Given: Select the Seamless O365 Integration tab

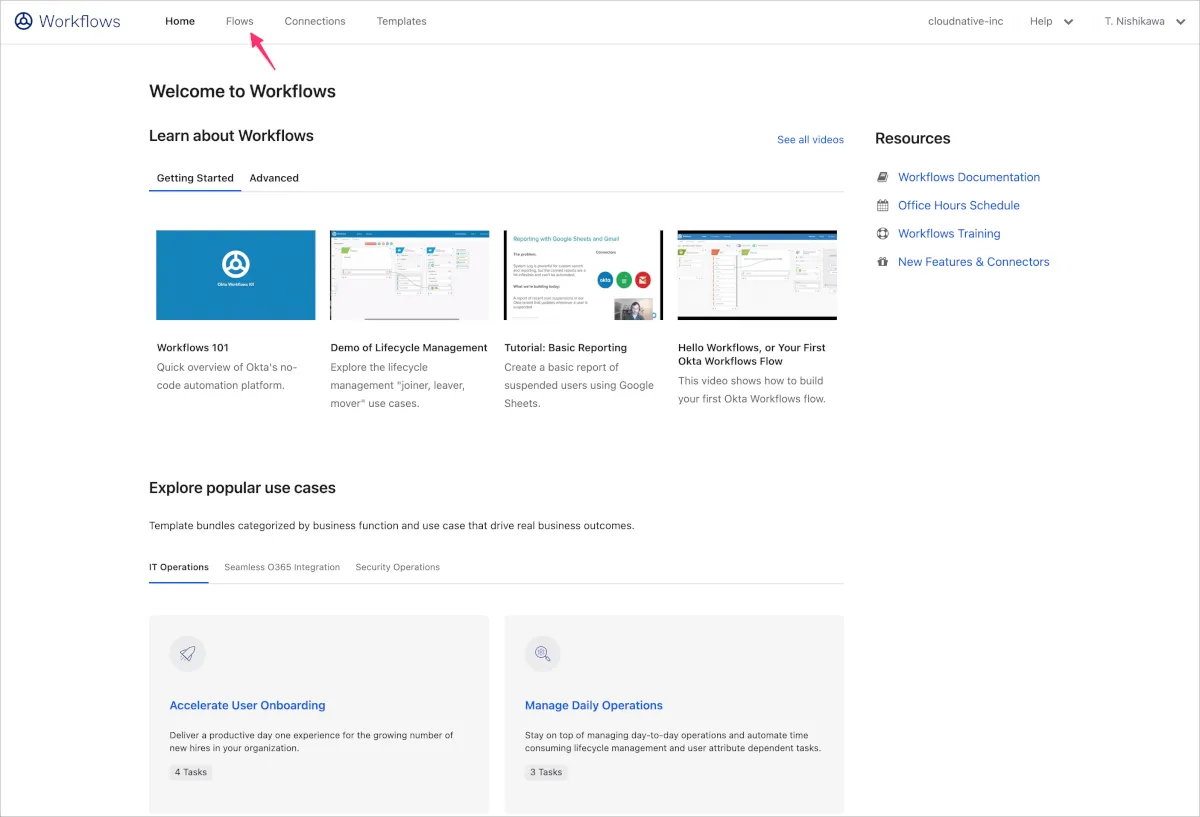Looking at the screenshot, I should [282, 567].
